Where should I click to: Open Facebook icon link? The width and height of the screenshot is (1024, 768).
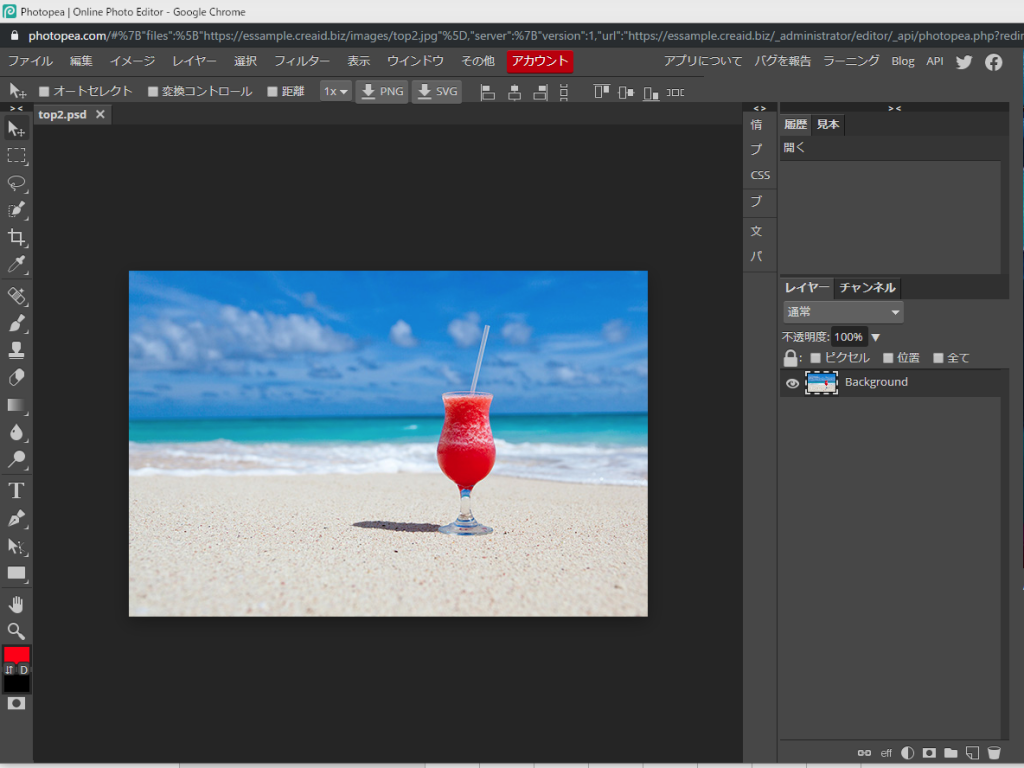[x=993, y=62]
